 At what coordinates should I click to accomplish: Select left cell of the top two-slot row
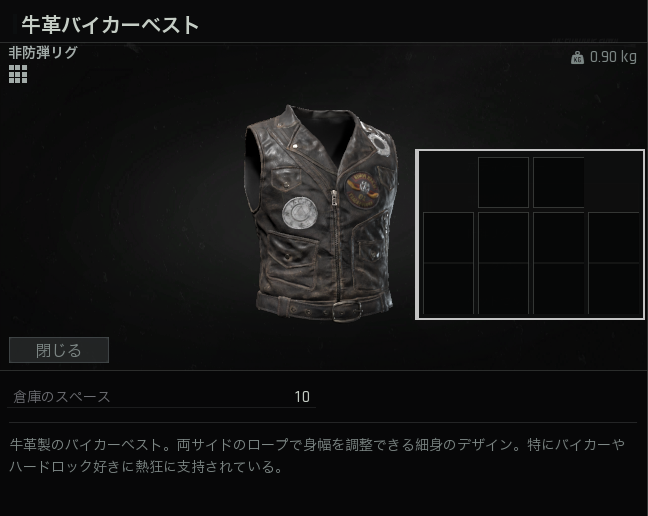503,182
